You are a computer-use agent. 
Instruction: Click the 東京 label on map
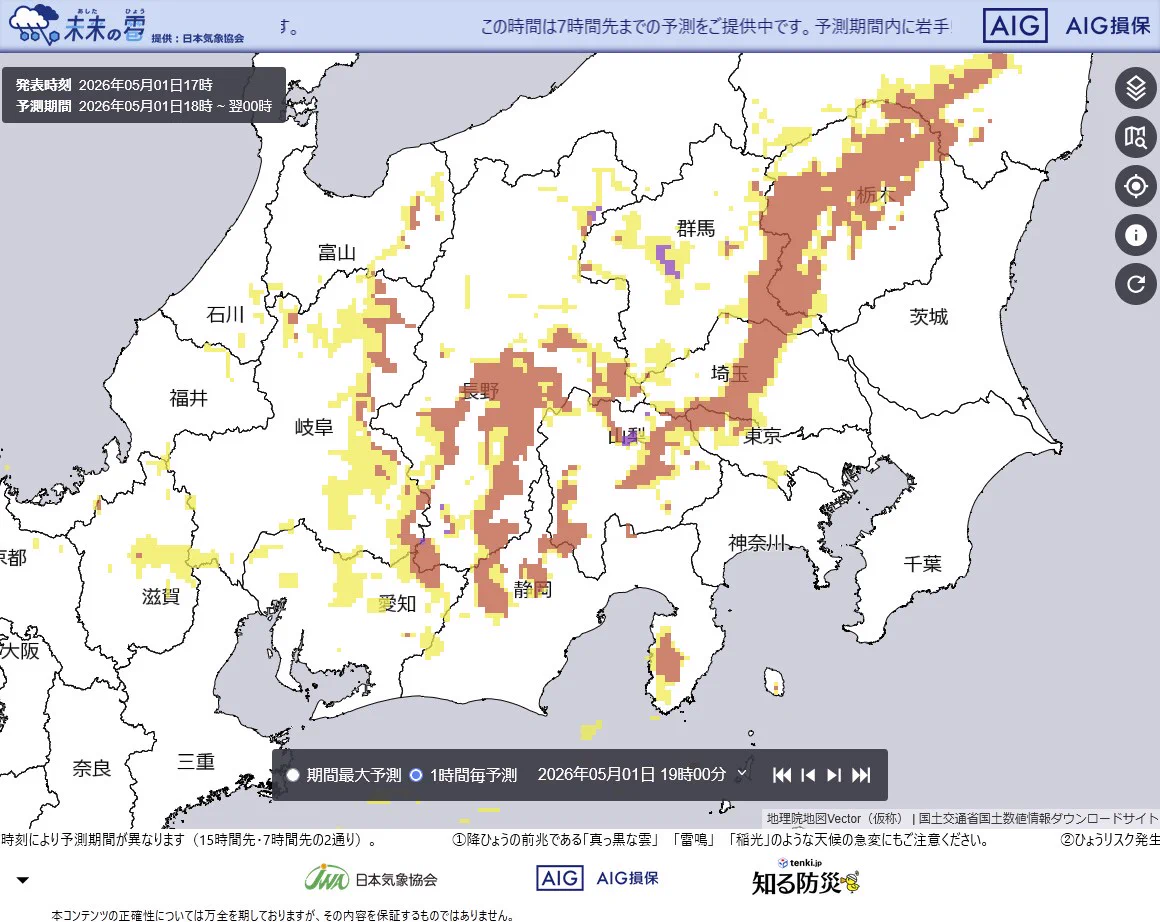coord(762,436)
